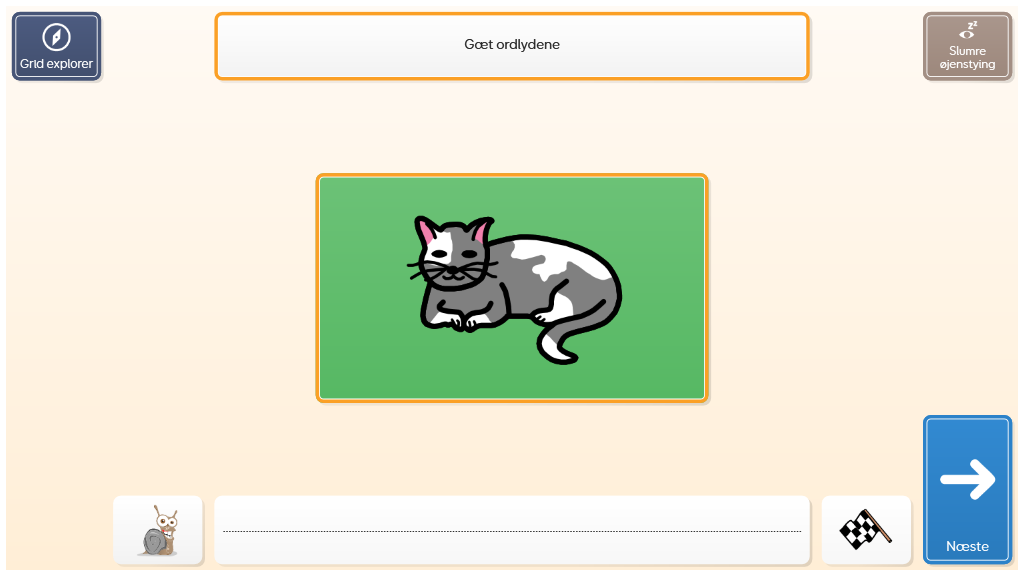Click the white right arrow icon
Screen dimensions: 1024x576
(968, 479)
